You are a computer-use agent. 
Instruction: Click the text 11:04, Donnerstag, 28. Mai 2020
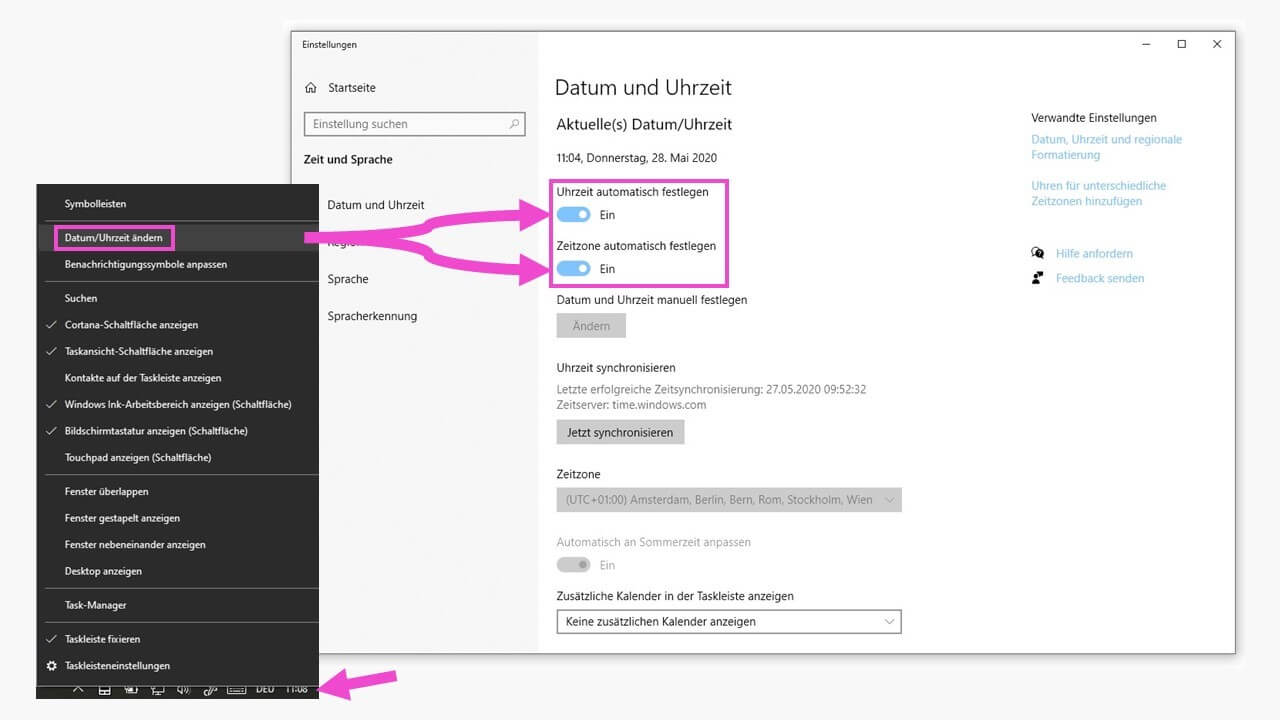point(637,158)
